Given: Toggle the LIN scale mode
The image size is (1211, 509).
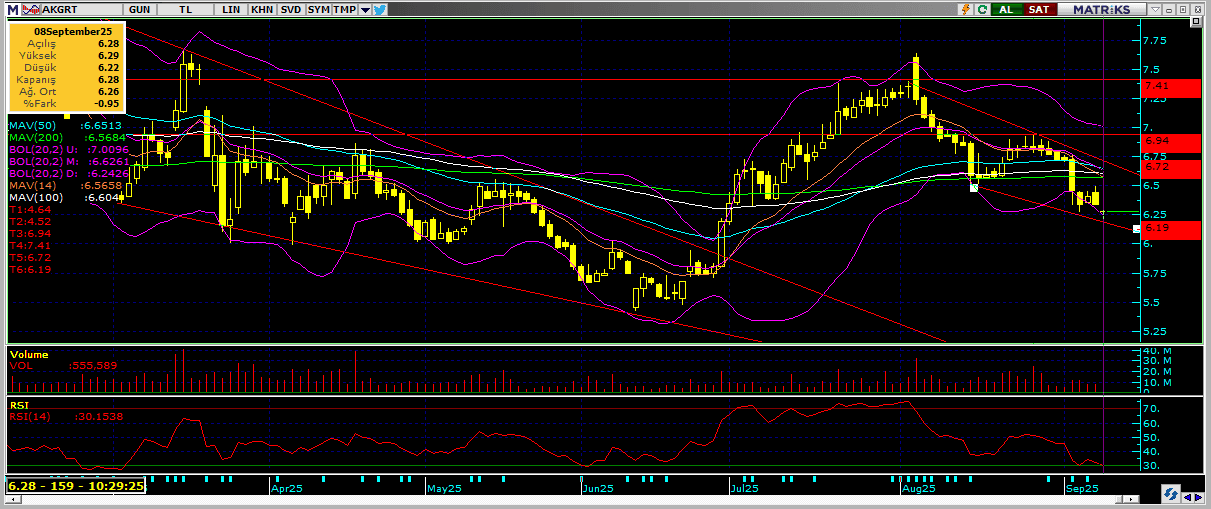Looking at the screenshot, I should point(232,9).
